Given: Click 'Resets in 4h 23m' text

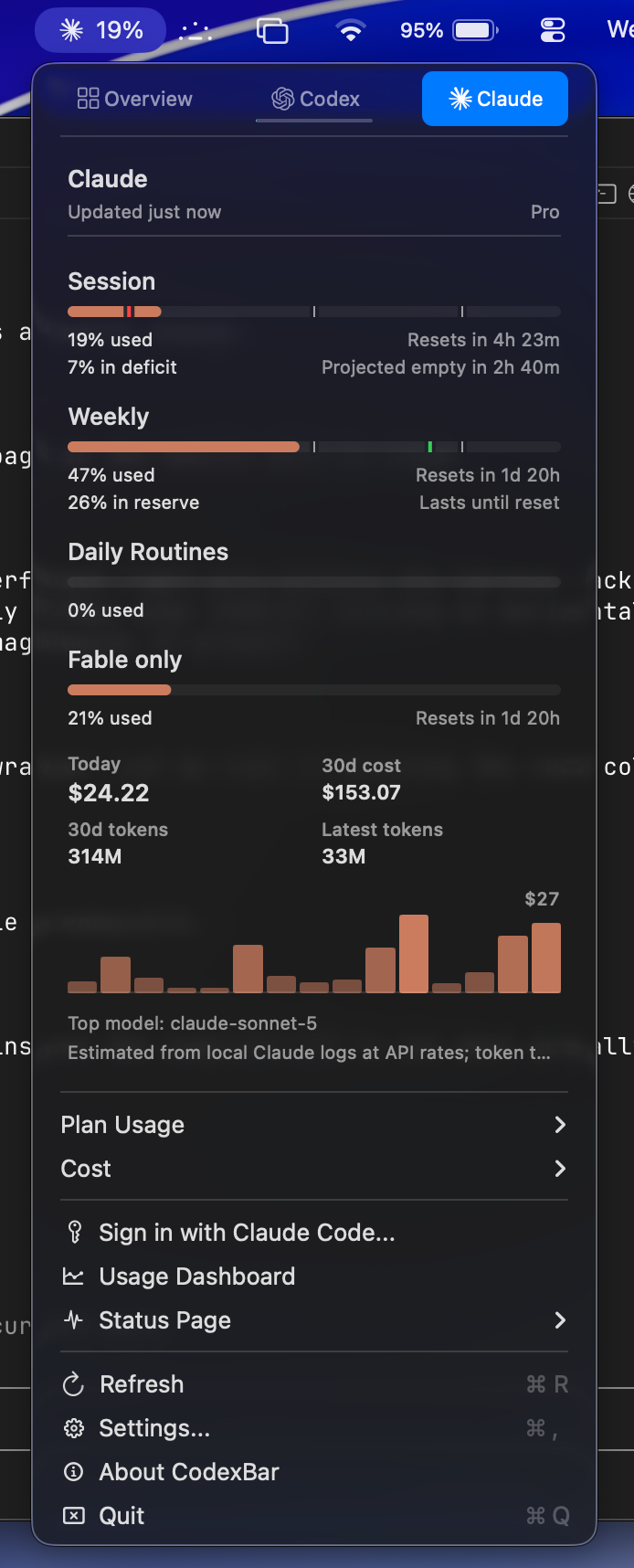Looking at the screenshot, I should pos(483,340).
